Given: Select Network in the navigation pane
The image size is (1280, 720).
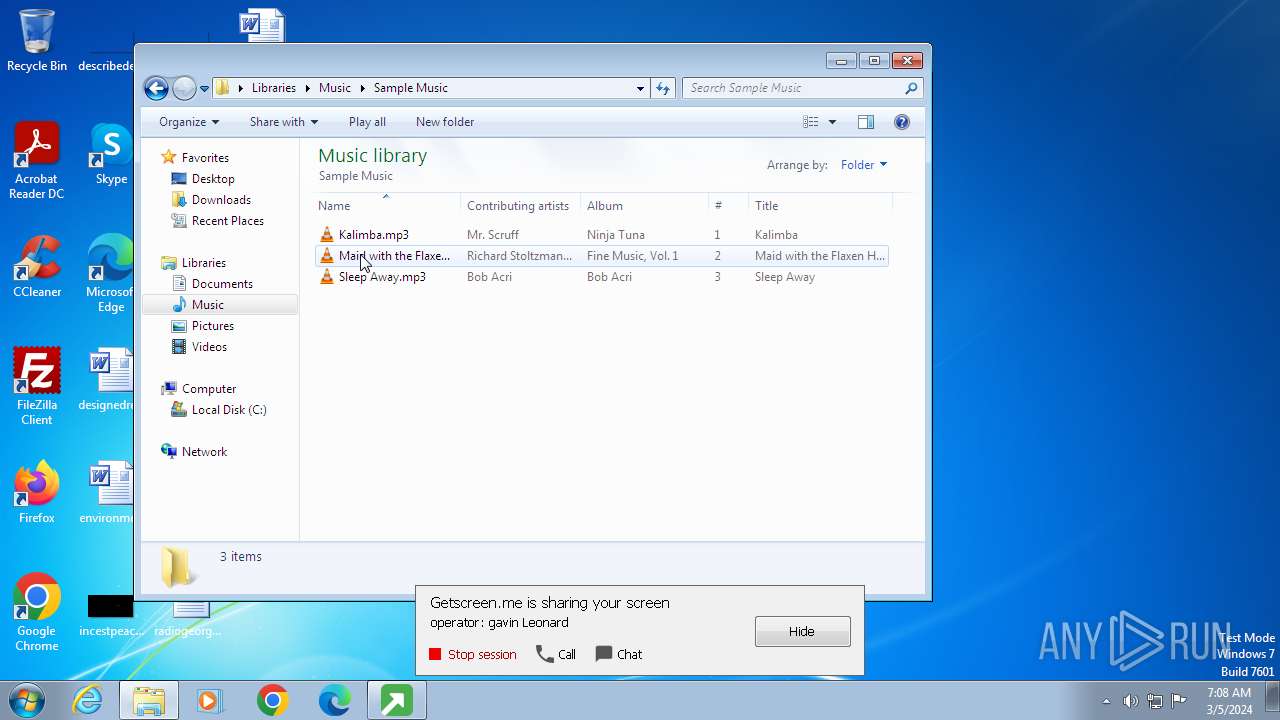Looking at the screenshot, I should (x=204, y=452).
